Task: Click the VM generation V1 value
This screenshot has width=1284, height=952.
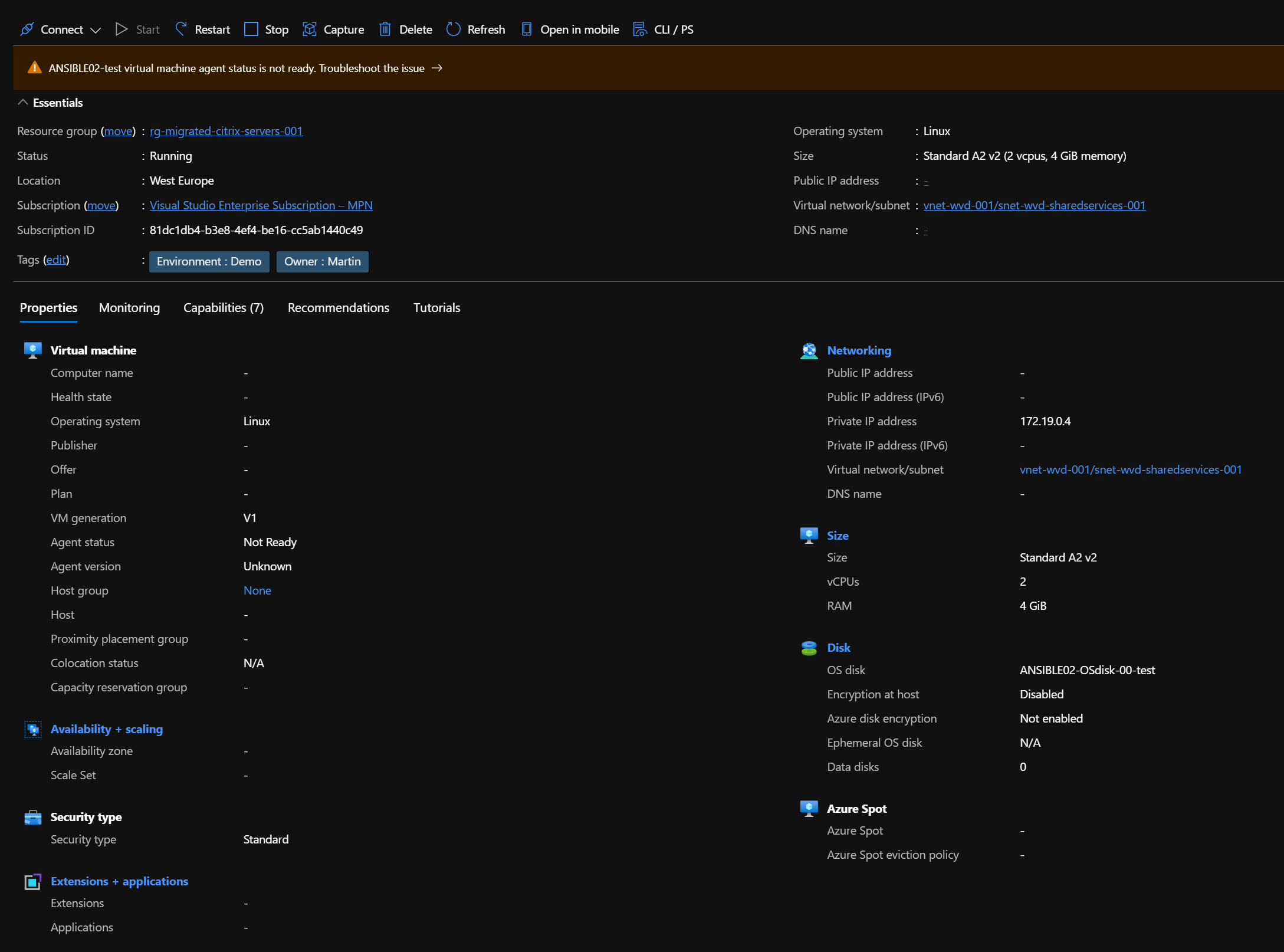Action: 250,518
